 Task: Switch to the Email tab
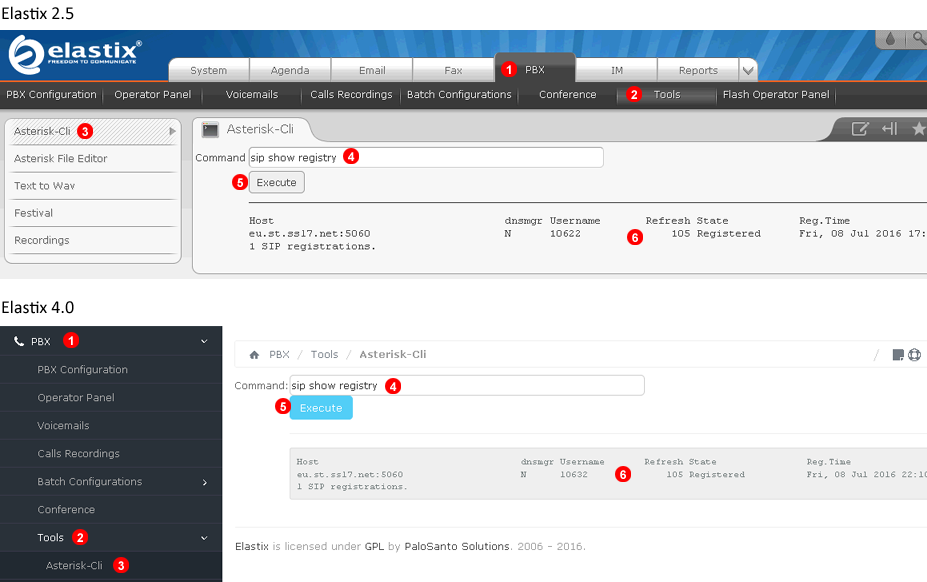[372, 70]
